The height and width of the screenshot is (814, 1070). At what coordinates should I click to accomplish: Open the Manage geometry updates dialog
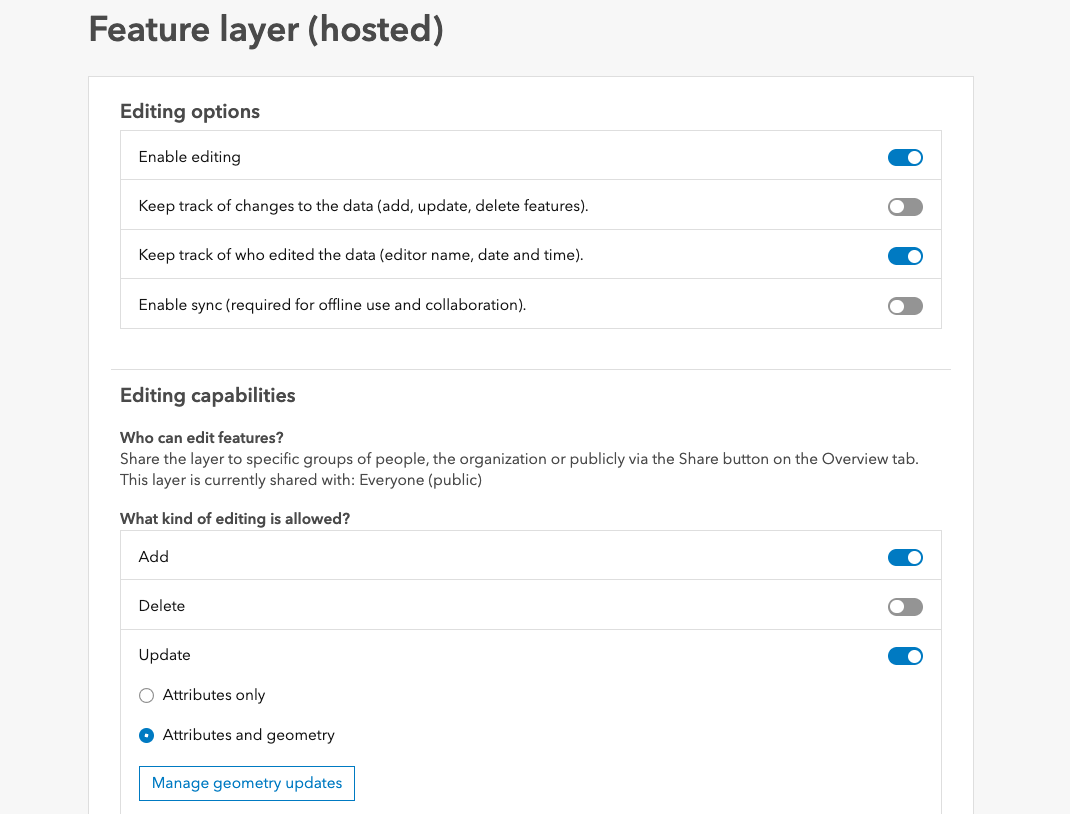[246, 783]
